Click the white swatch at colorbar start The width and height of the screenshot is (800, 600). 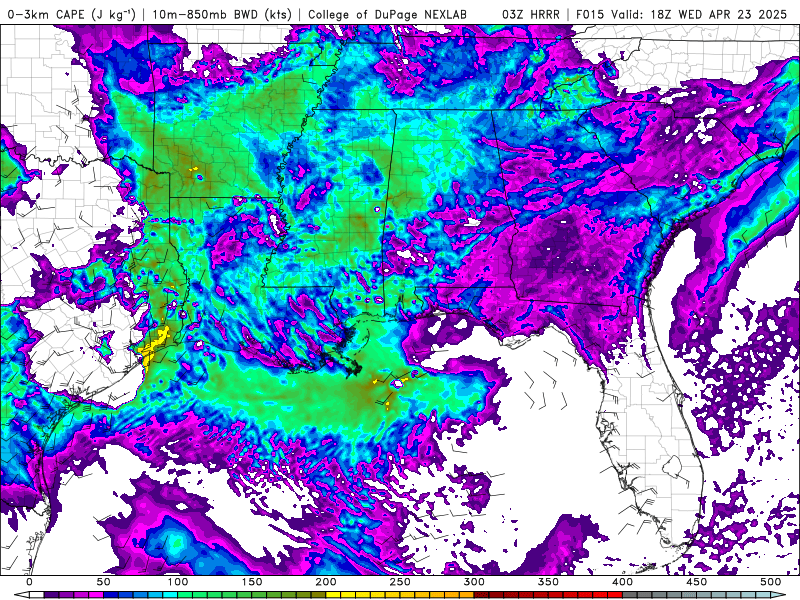[37, 595]
